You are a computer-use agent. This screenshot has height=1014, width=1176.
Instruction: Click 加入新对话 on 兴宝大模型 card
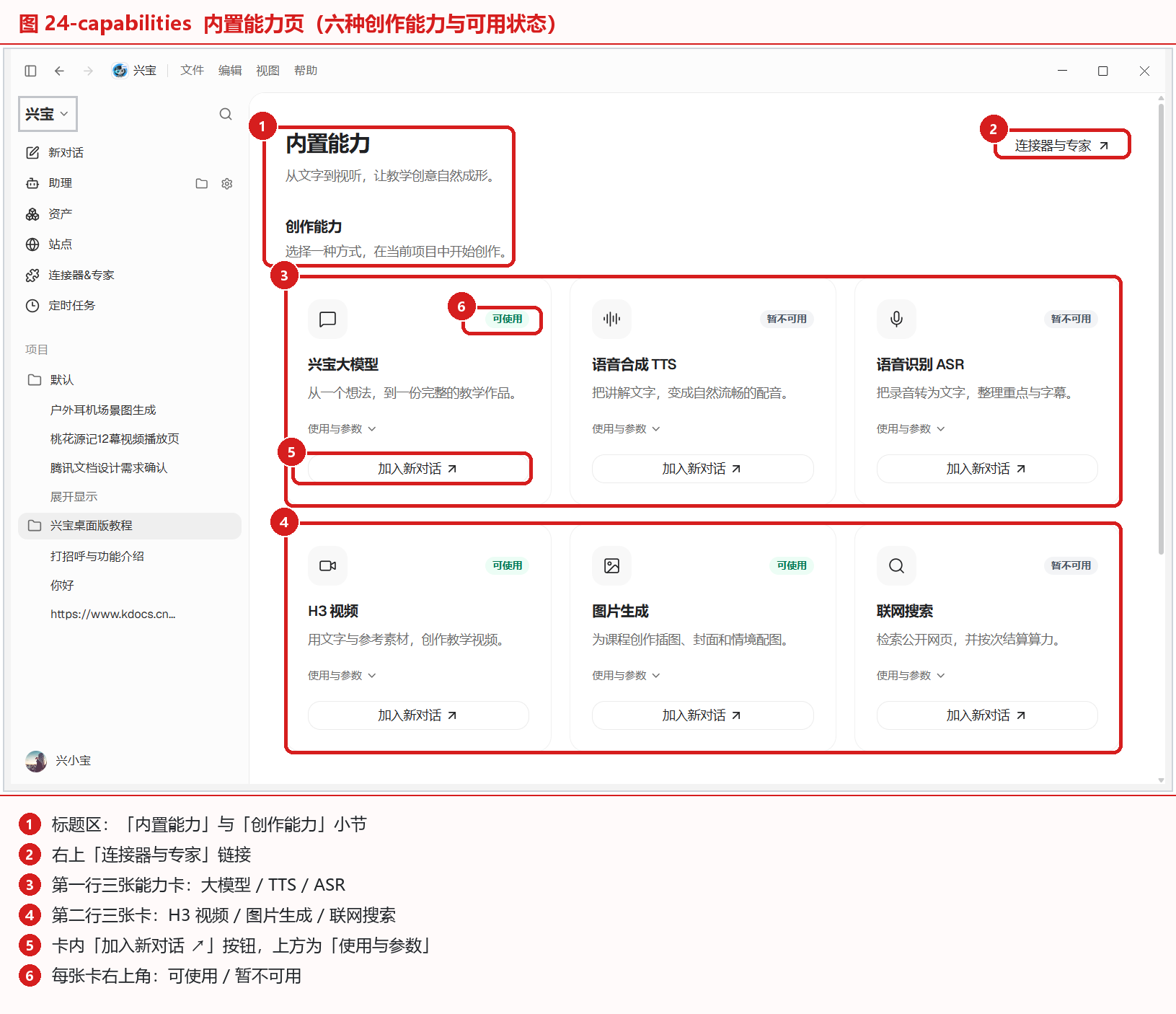418,469
